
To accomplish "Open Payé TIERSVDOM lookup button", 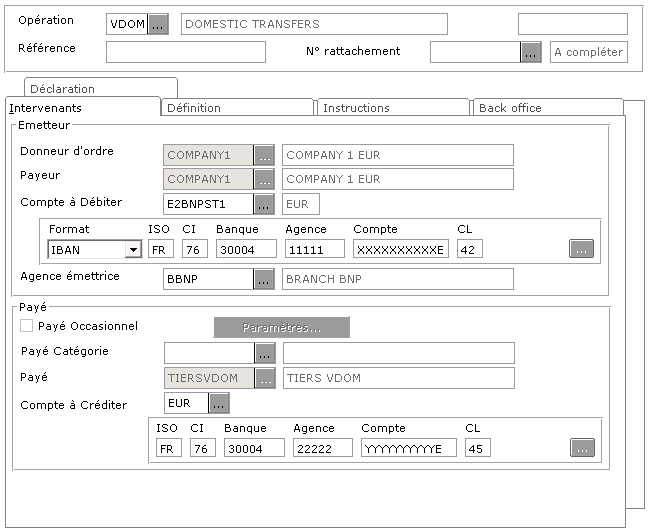I will coord(264,378).
